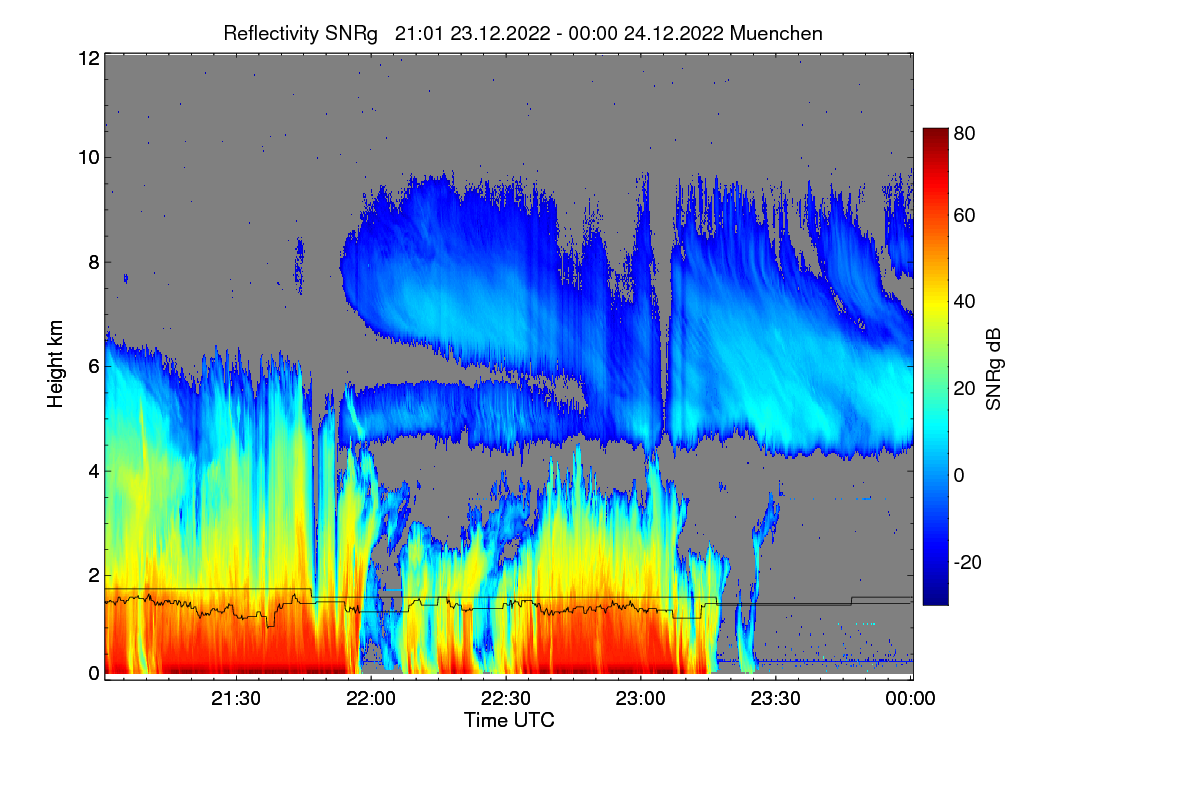This screenshot has width=1200, height=800.
Task: Click the 12 km height tick label
Action: click(87, 58)
